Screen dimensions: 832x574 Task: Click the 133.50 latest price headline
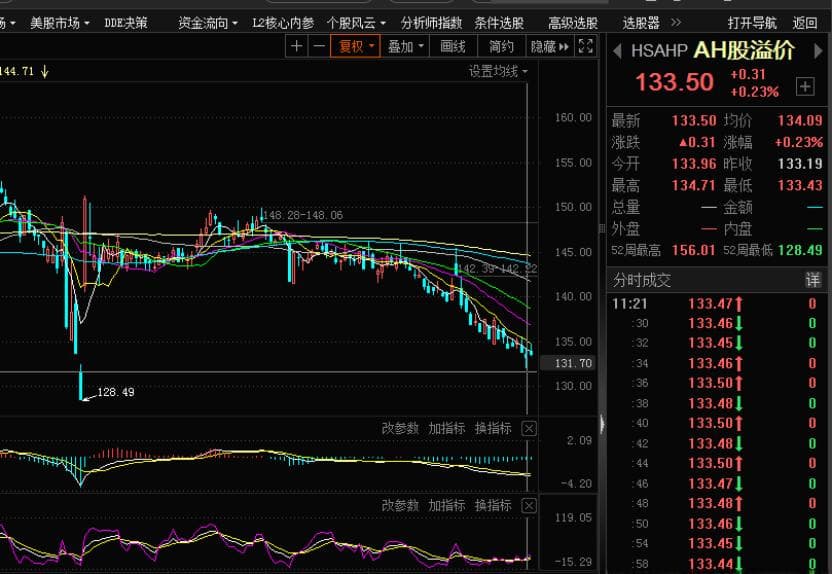(674, 82)
